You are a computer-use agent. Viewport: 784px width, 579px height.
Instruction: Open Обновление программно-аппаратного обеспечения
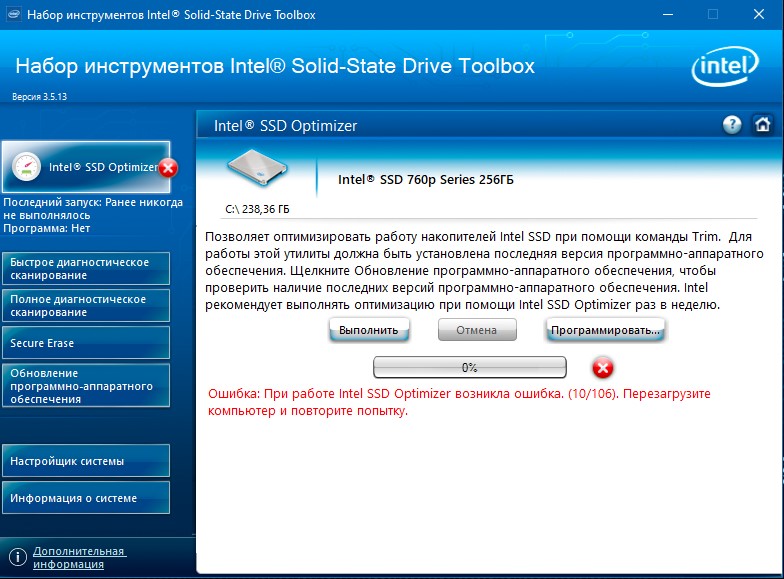[x=86, y=386]
